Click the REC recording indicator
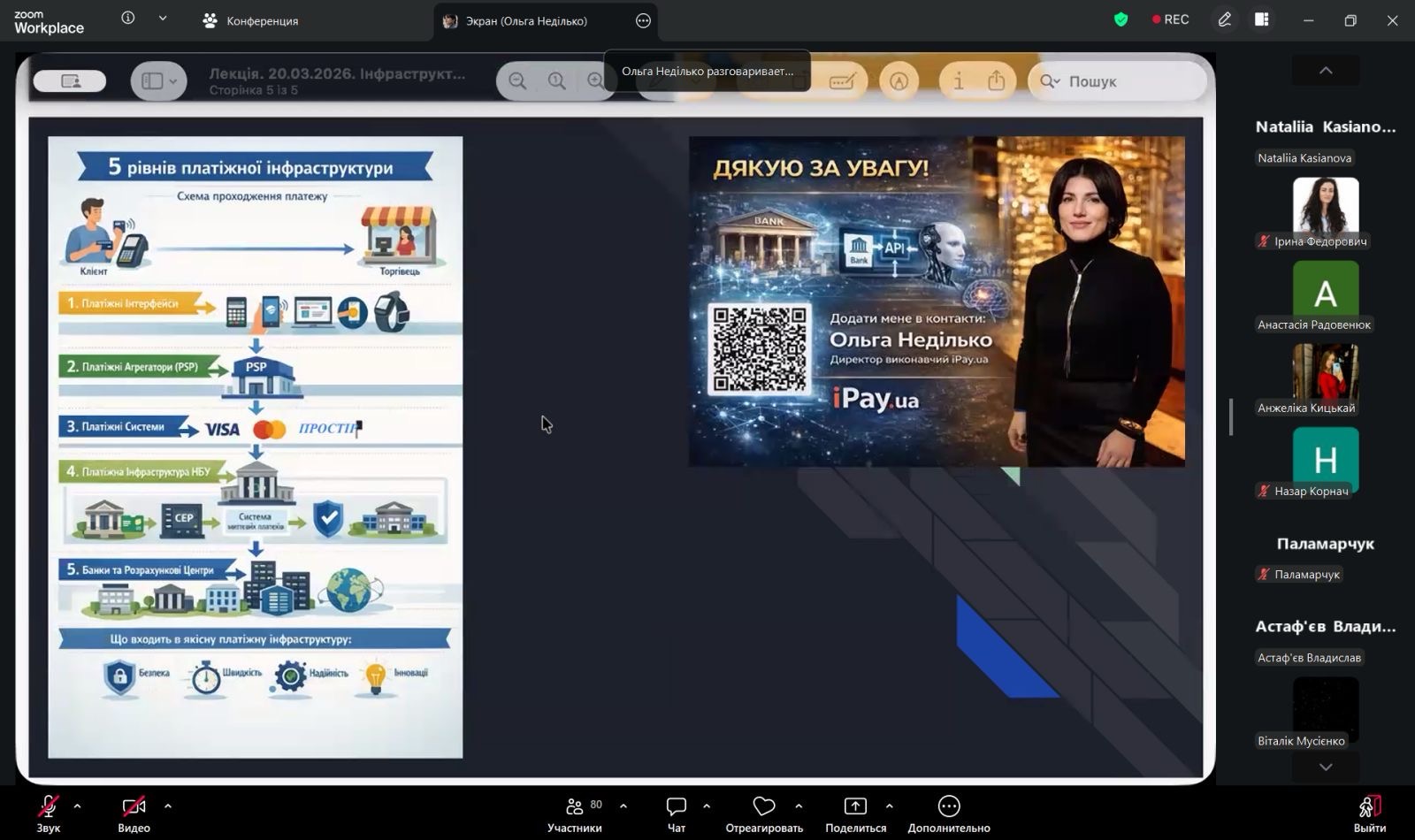The height and width of the screenshot is (840, 1415). point(1170,19)
